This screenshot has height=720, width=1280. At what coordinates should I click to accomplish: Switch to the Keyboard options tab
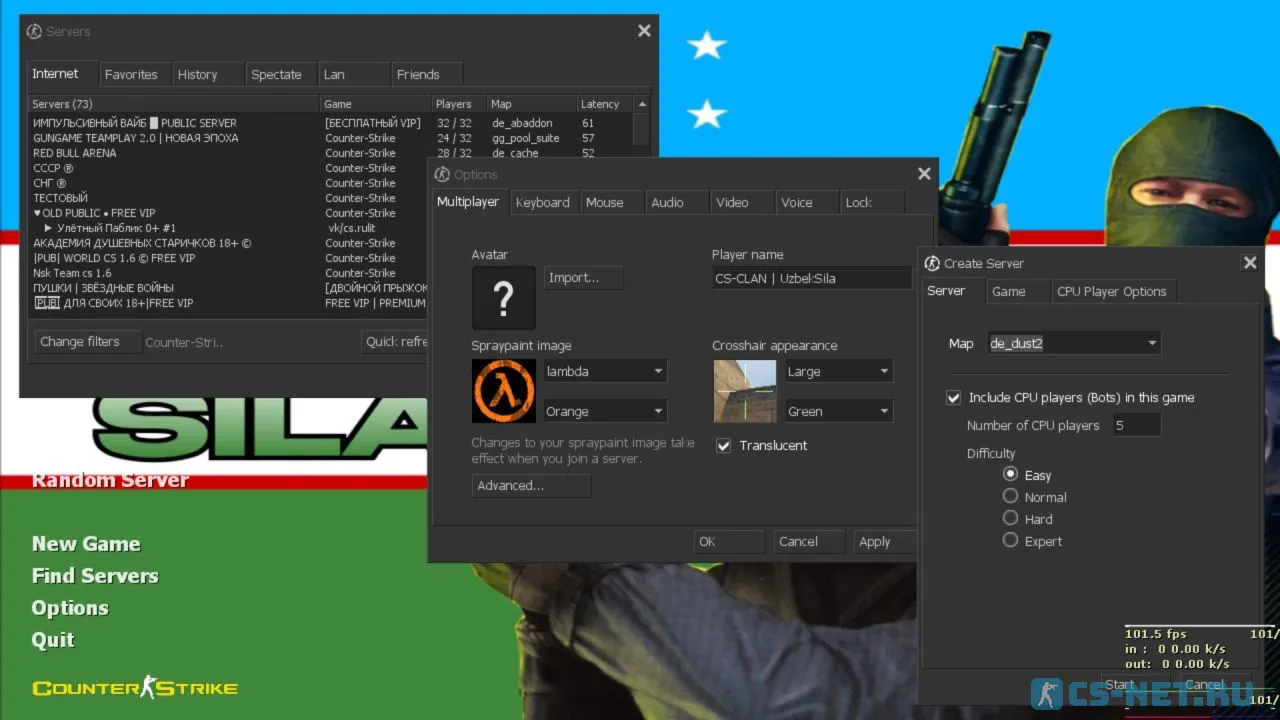coord(542,202)
